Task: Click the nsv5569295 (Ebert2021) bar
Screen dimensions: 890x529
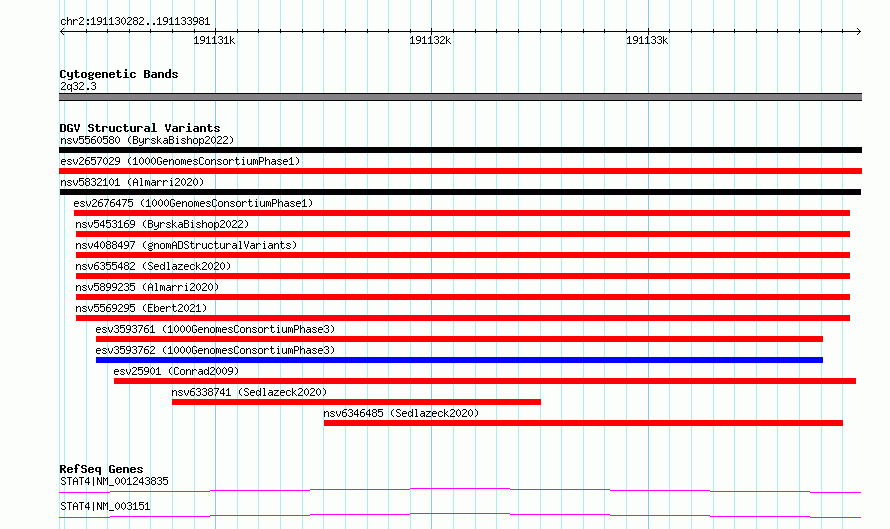Action: [x=463, y=318]
